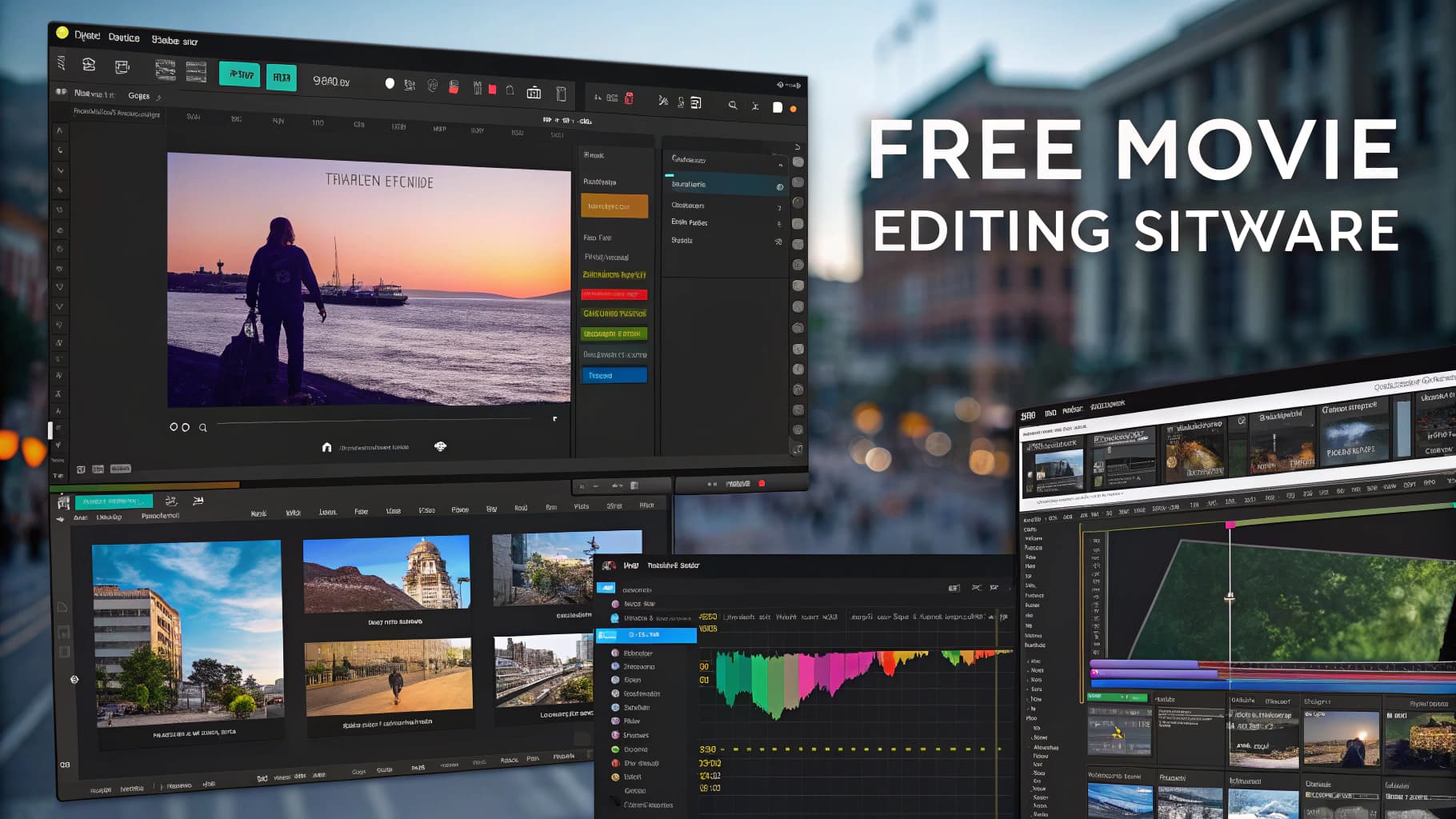The width and height of the screenshot is (1456, 819).
Task: Click the red clapperboard icon on the toolbar
Action: (x=453, y=86)
